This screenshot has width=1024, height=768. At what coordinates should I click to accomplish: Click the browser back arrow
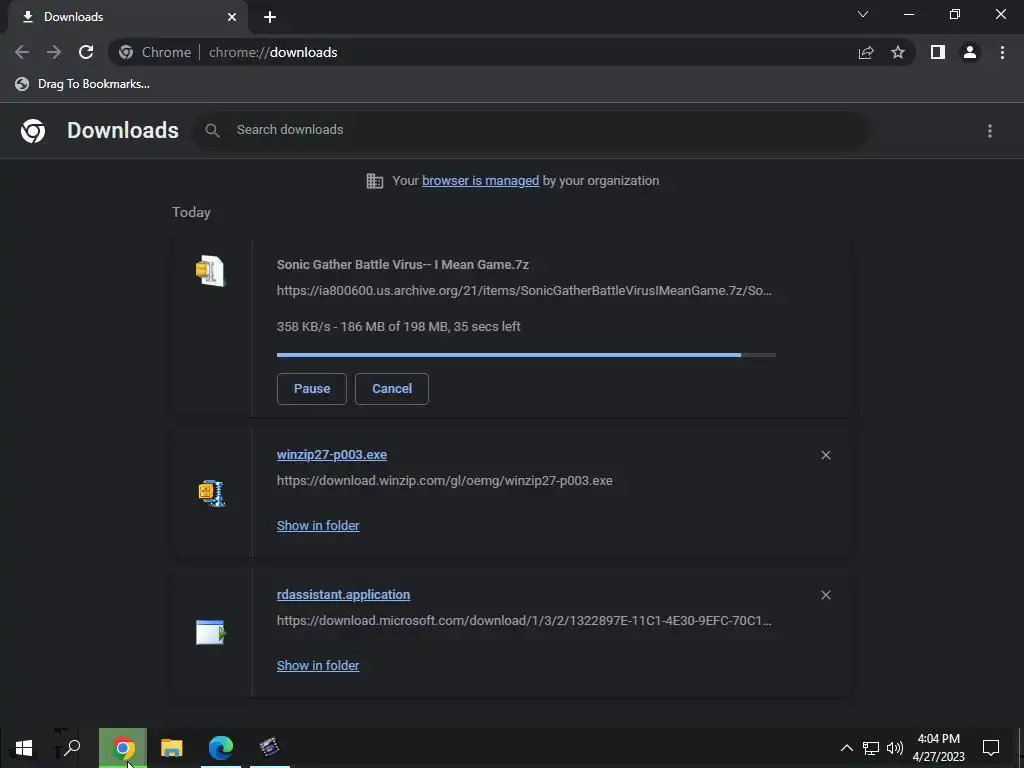coord(22,52)
